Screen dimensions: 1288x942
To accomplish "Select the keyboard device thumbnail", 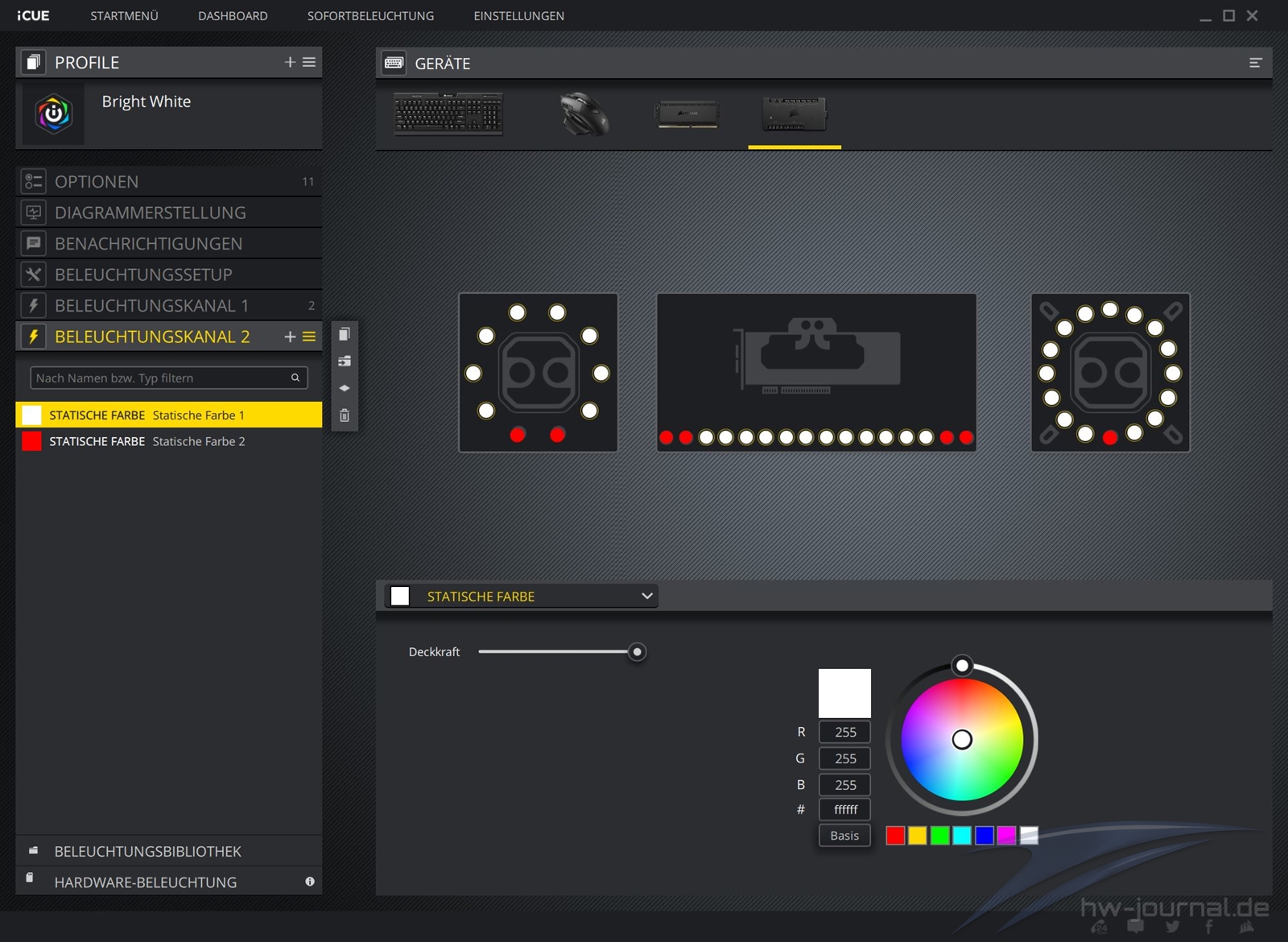I will (x=448, y=114).
